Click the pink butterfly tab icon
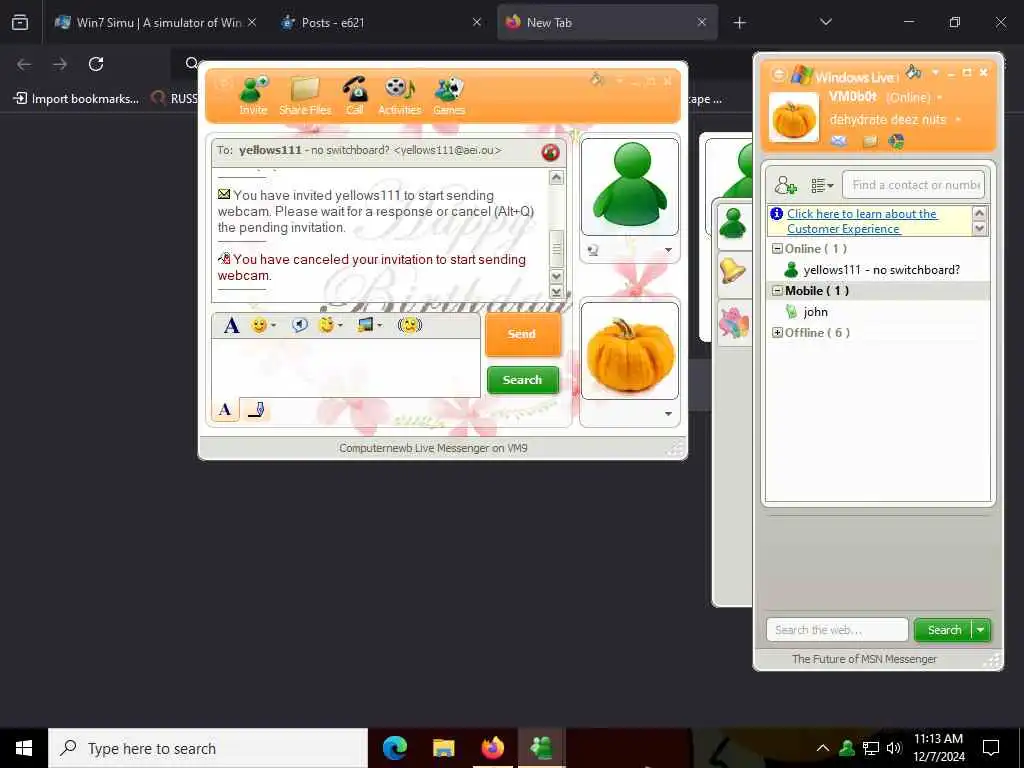 pyautogui.click(x=733, y=322)
